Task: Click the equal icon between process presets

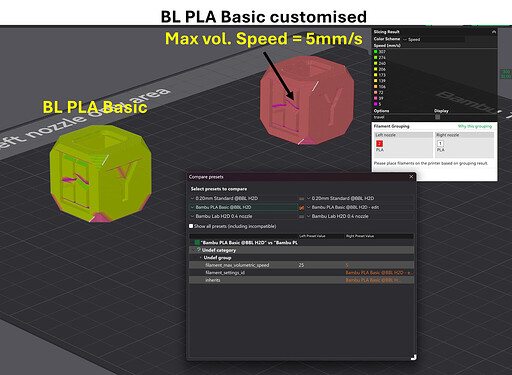Action: coord(302,199)
